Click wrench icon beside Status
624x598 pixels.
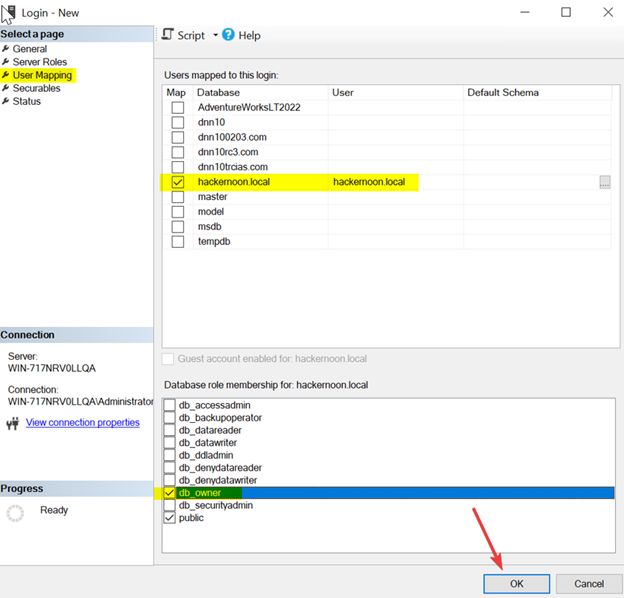[x=6, y=101]
